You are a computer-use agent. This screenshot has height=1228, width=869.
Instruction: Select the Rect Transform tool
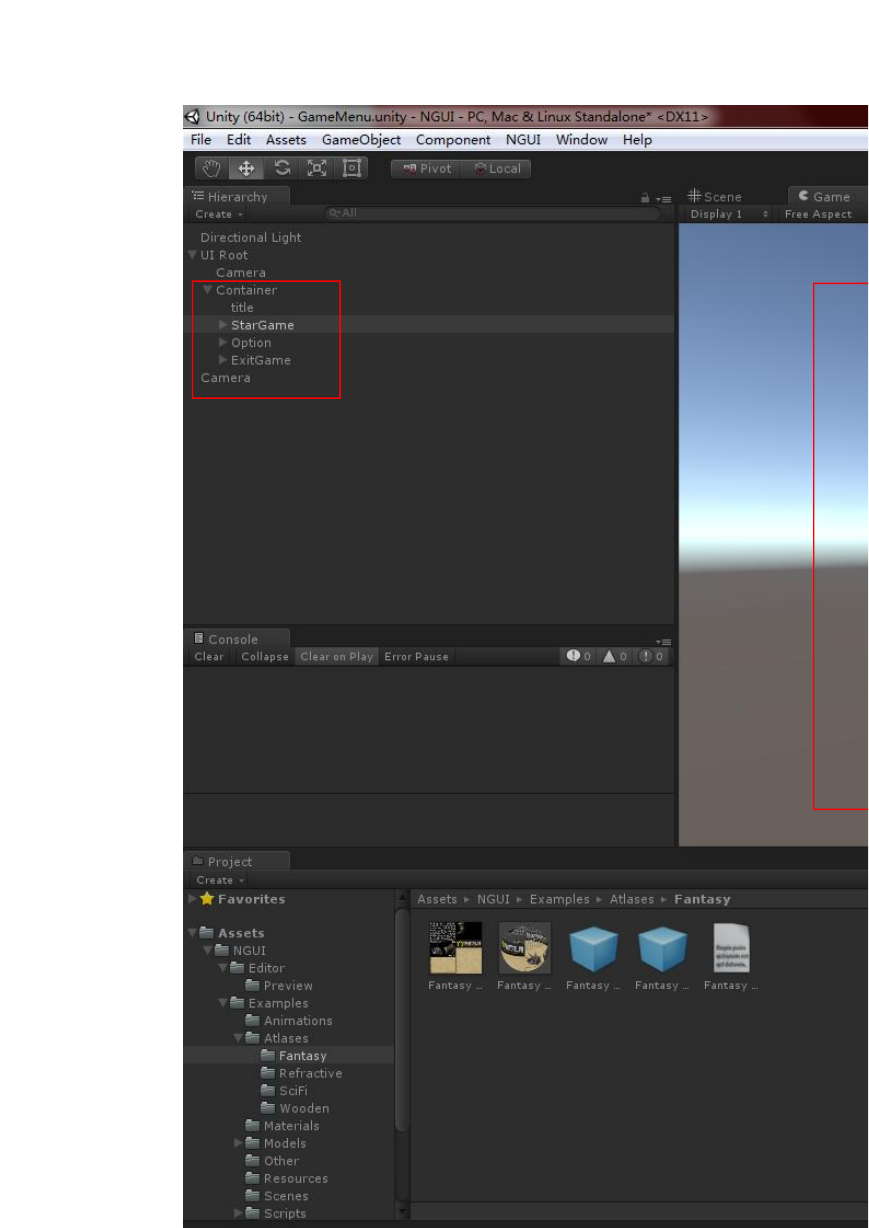point(352,168)
